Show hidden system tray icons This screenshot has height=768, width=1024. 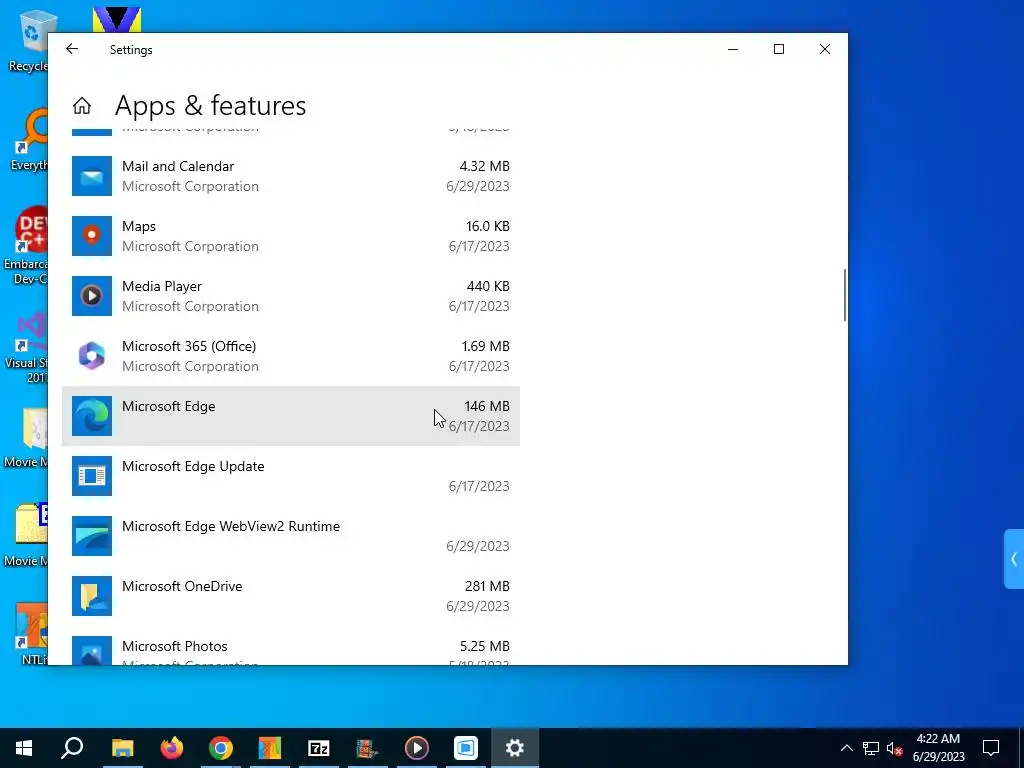846,748
